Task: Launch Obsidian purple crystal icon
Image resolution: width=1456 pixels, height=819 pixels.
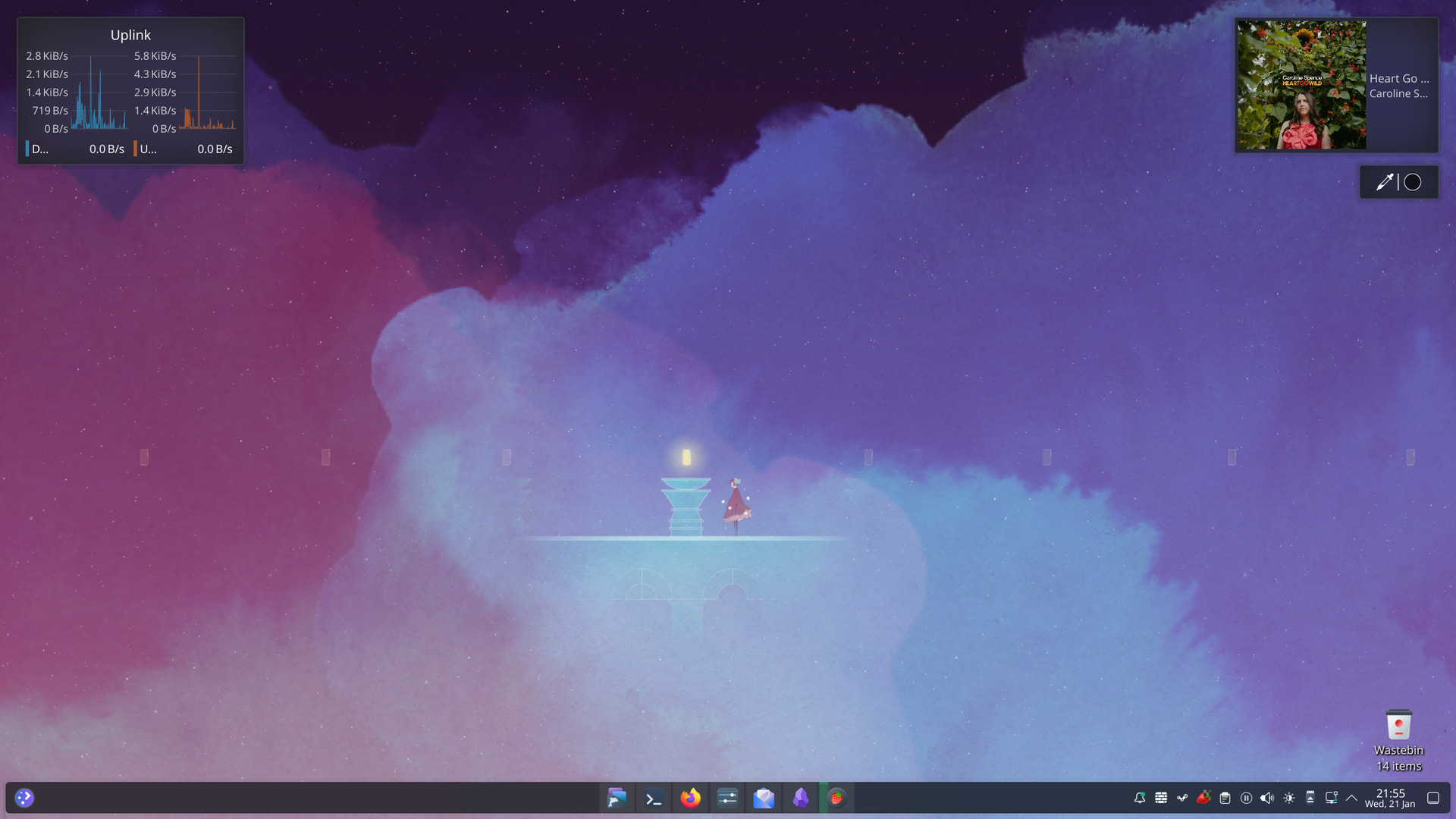Action: coord(800,798)
